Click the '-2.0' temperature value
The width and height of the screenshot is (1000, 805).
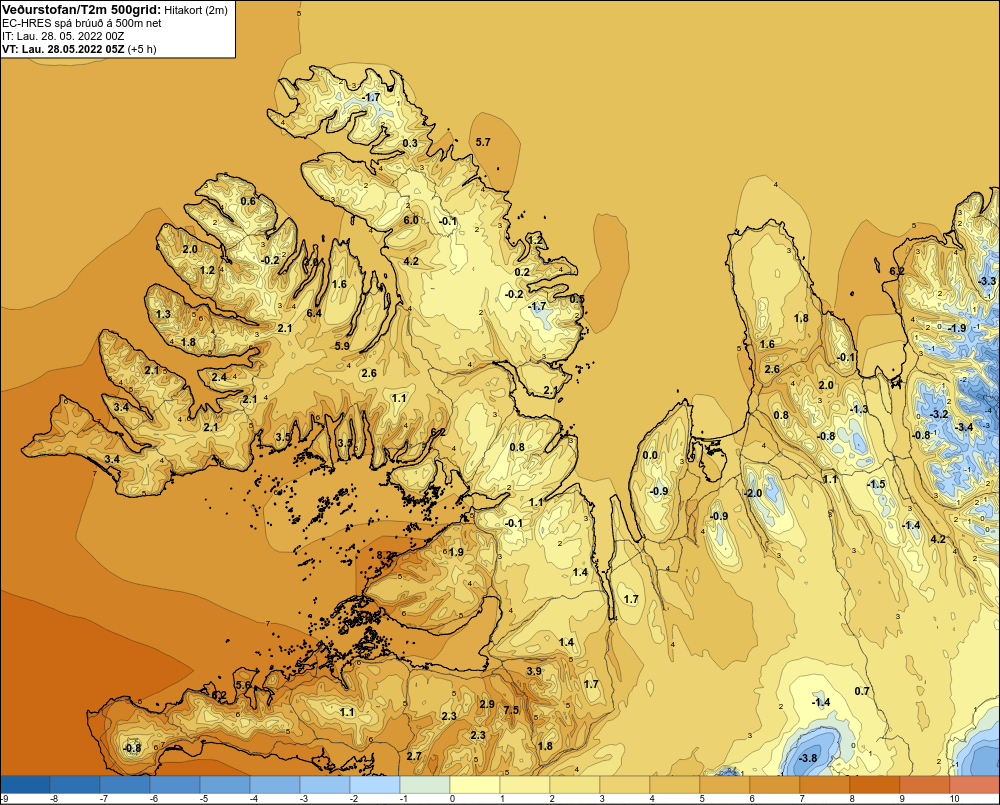pos(753,494)
